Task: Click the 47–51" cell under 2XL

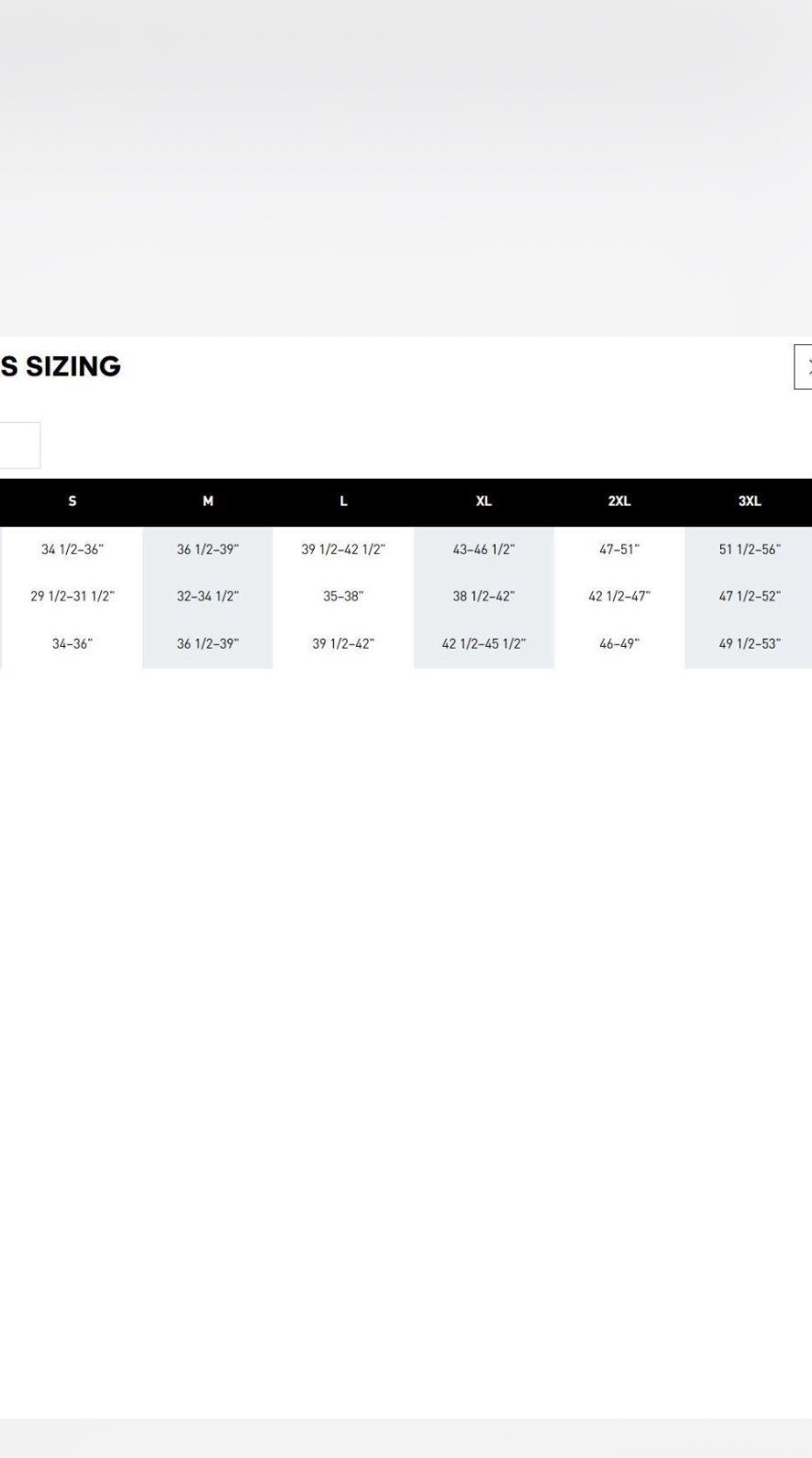Action: coord(619,550)
